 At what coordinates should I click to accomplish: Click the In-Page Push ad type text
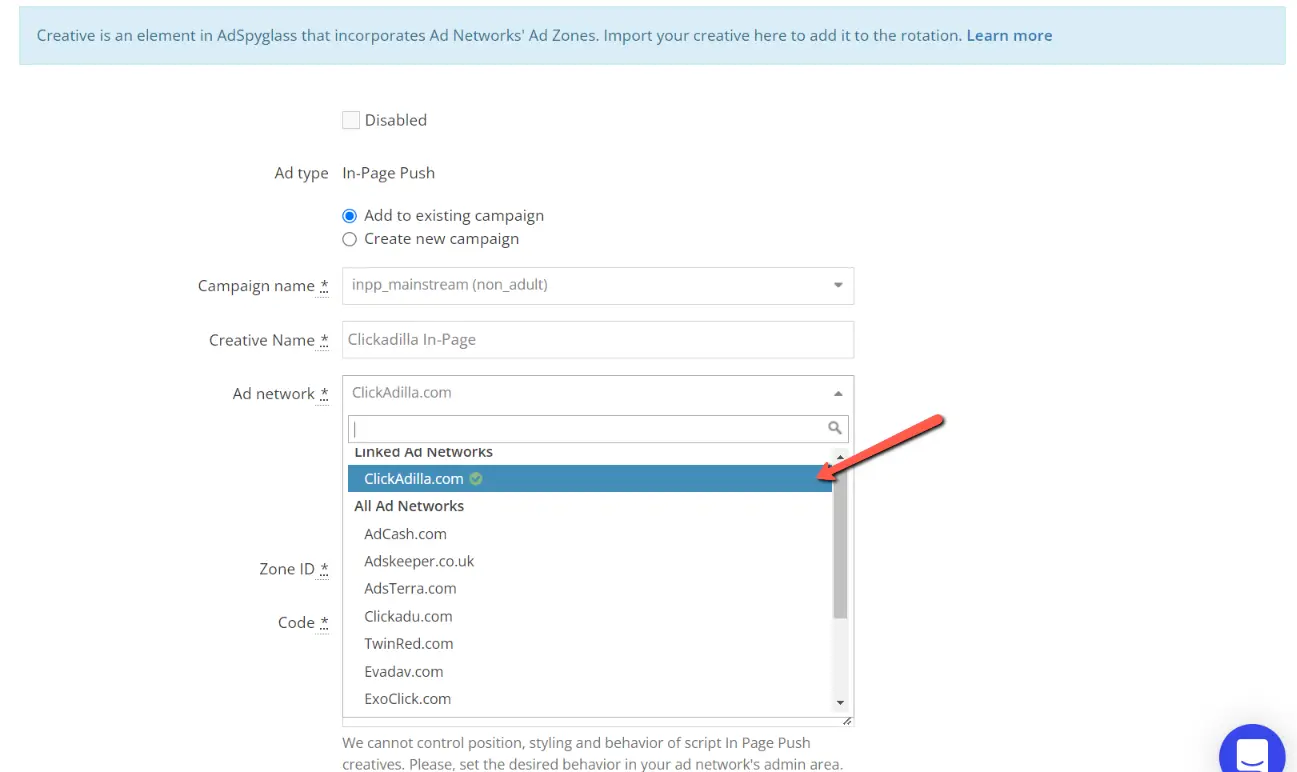[x=388, y=173]
